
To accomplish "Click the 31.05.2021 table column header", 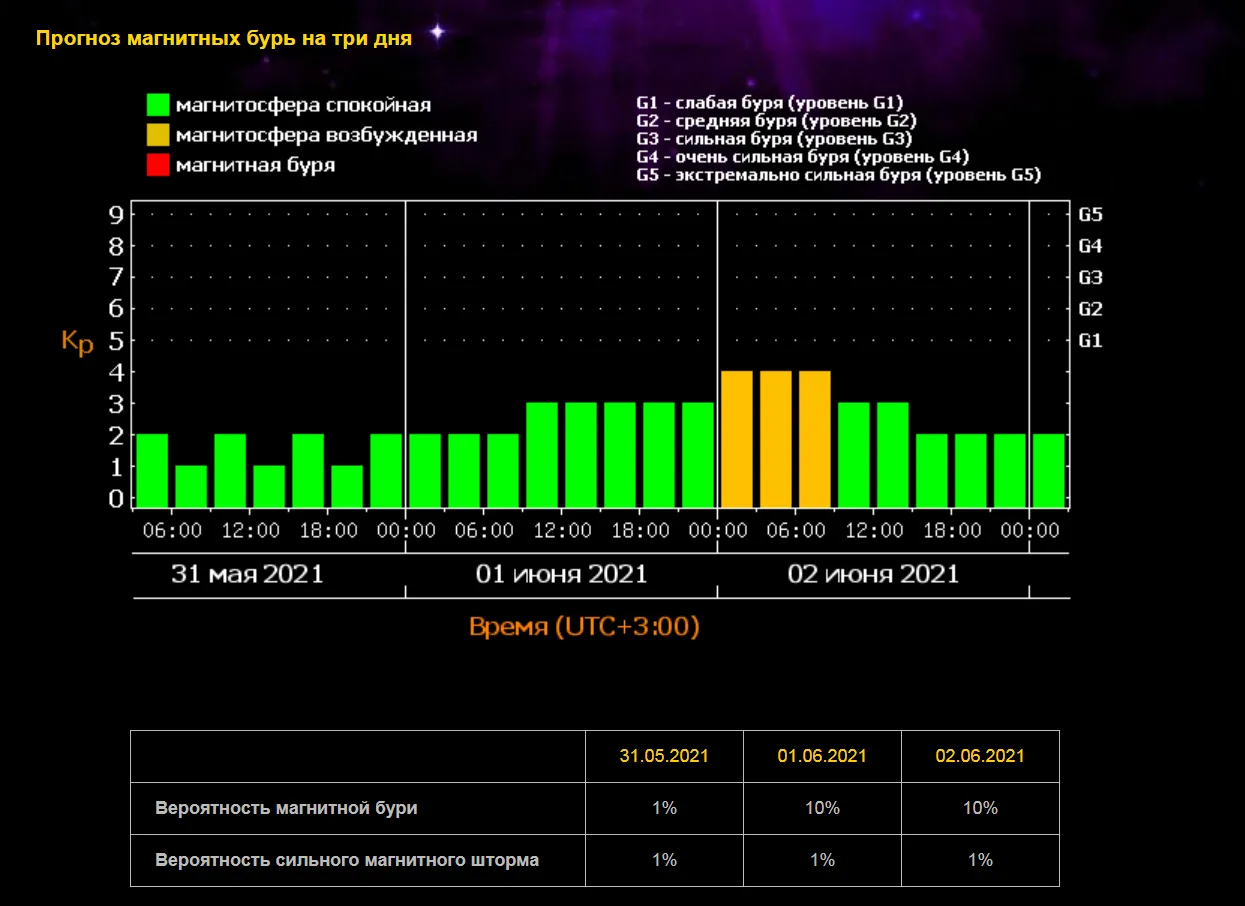I will (664, 756).
